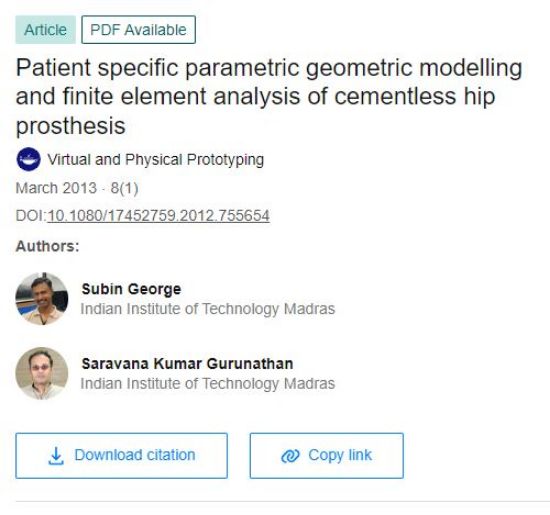Click the chain link icon in Copy link

pyautogui.click(x=290, y=456)
